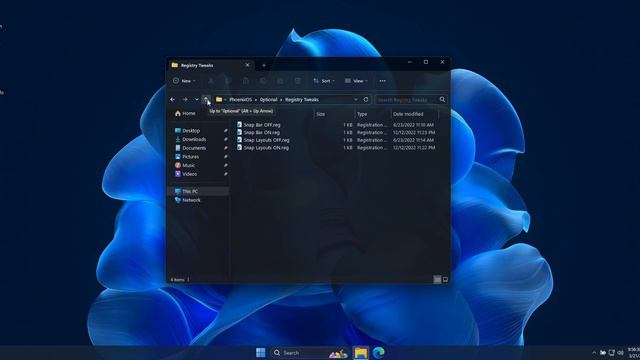
Task: Click the Copy toolbar icon
Action: (228, 81)
